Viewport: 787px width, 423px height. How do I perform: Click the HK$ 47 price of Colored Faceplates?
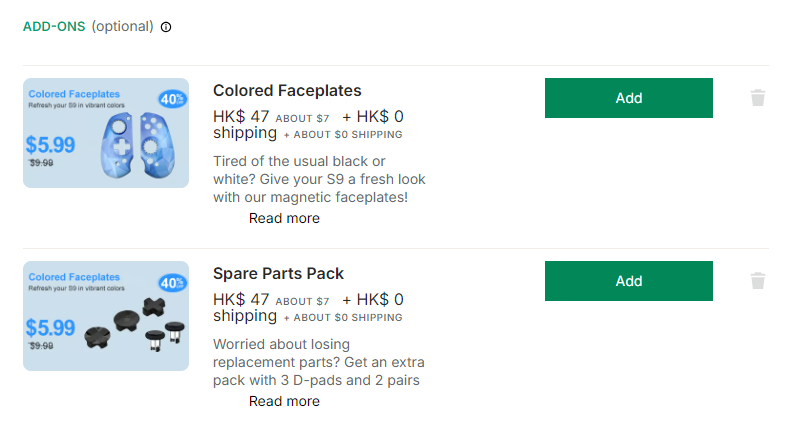pos(241,116)
